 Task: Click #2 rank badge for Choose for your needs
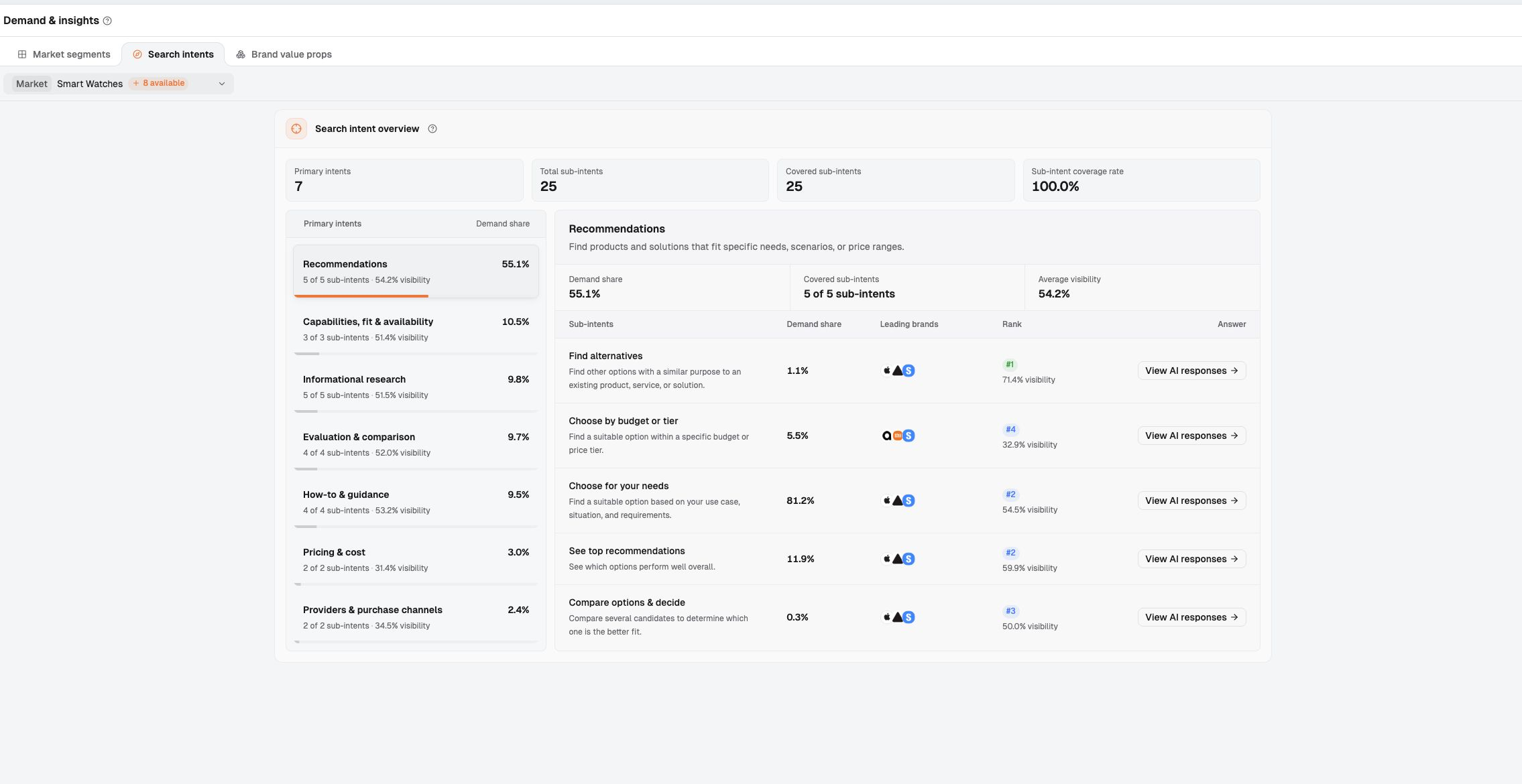click(1010, 495)
